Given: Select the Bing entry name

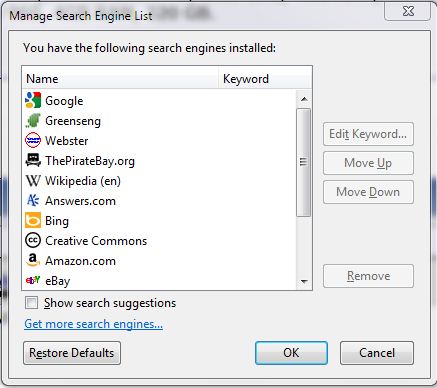Looking at the screenshot, I should [57, 221].
